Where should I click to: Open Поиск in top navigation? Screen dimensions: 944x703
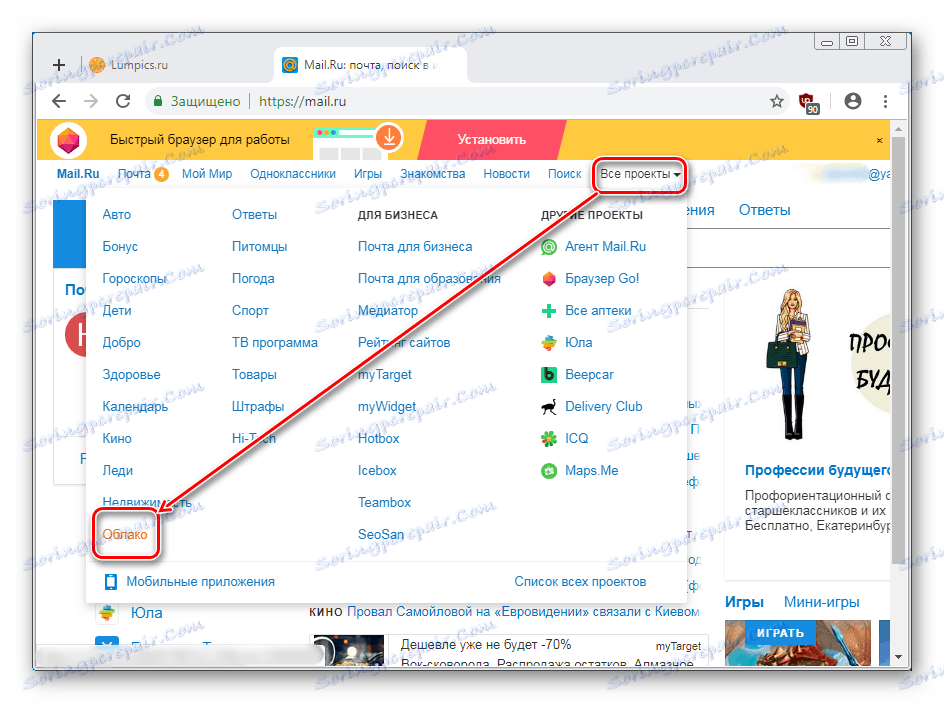click(x=564, y=174)
